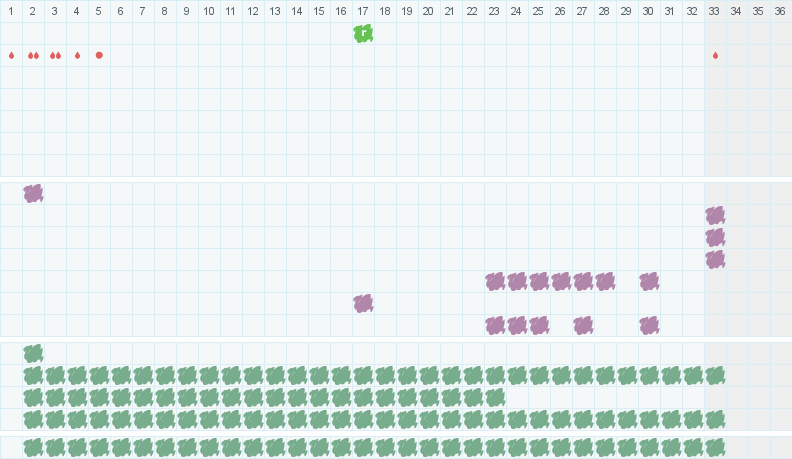Select the topmost purple marker on day 33
Image resolution: width=792 pixels, height=459 pixels.
[715, 215]
